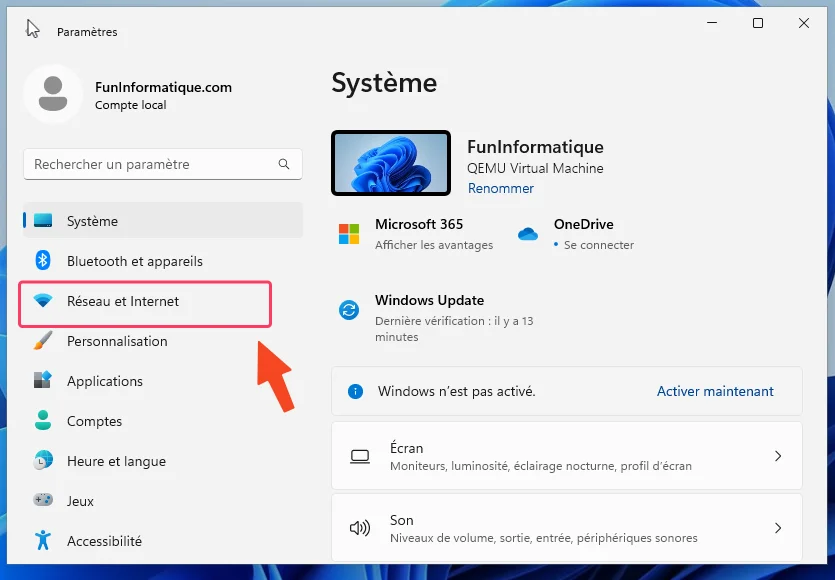Minimize the Paramètres window

712,23
